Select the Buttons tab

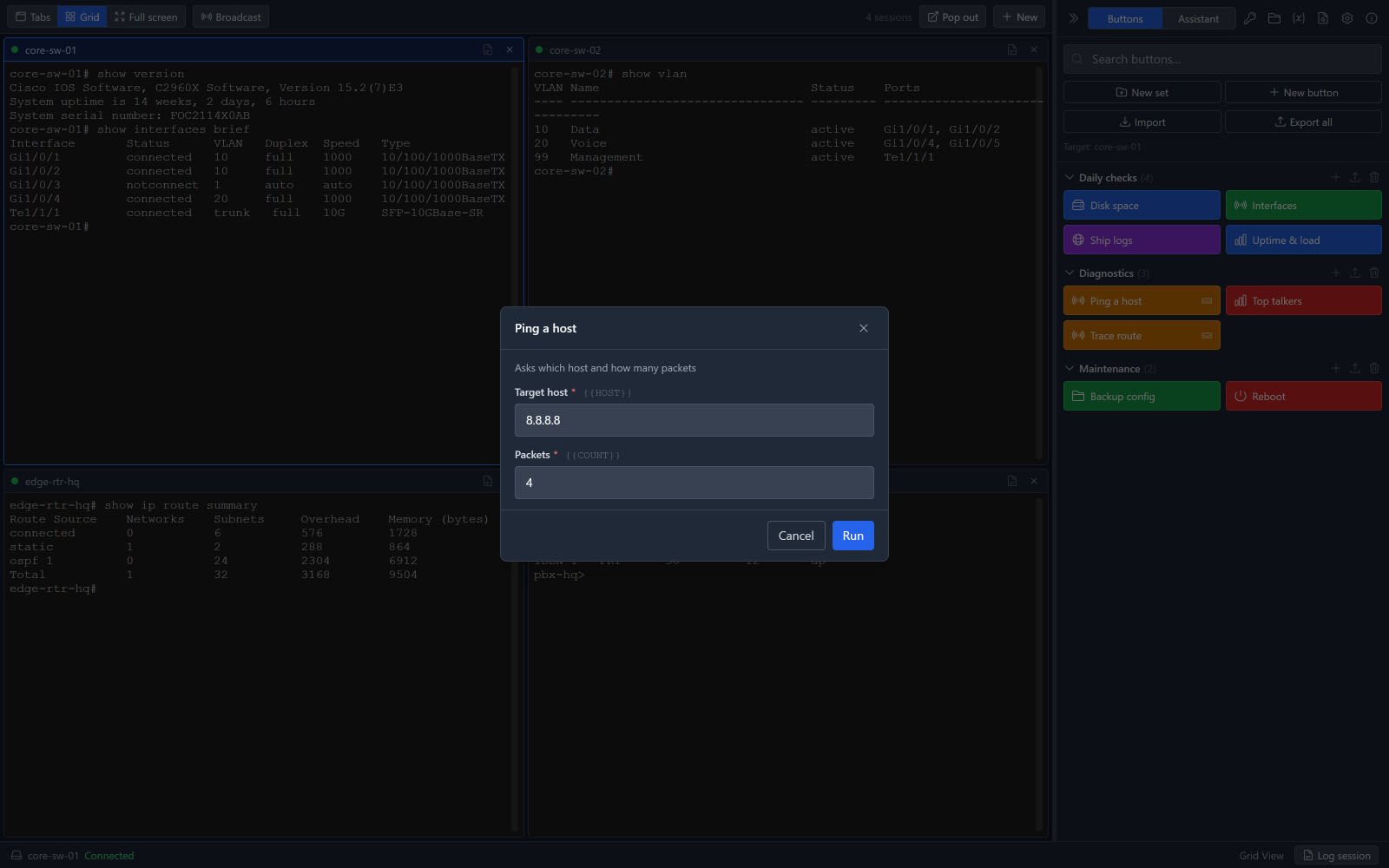(x=1125, y=19)
